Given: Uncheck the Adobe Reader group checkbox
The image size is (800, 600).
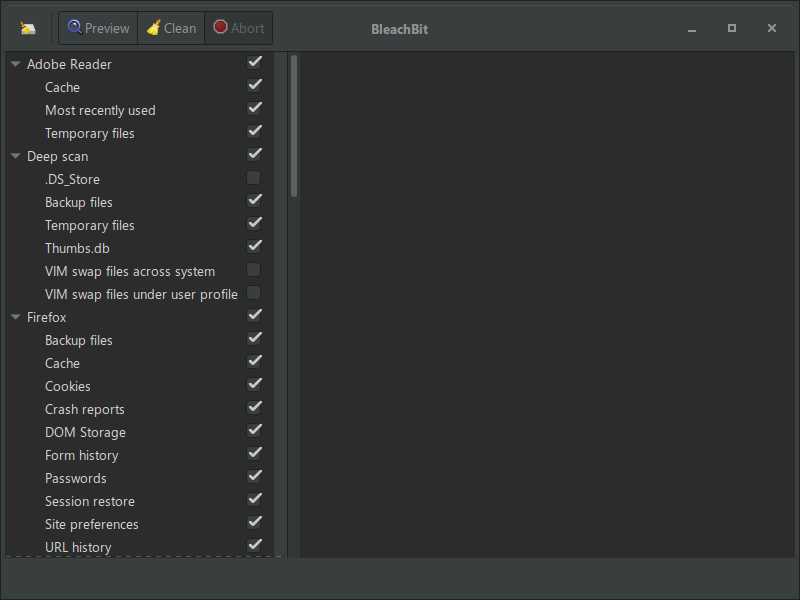Looking at the screenshot, I should click(254, 63).
